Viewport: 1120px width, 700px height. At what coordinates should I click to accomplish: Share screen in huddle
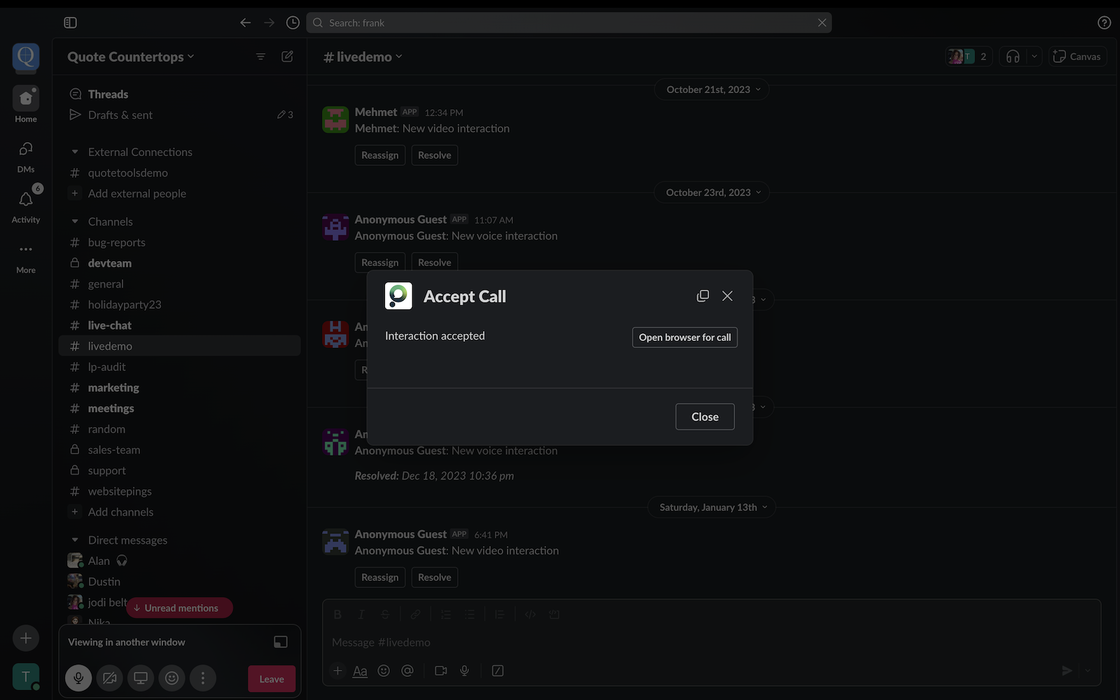point(141,678)
